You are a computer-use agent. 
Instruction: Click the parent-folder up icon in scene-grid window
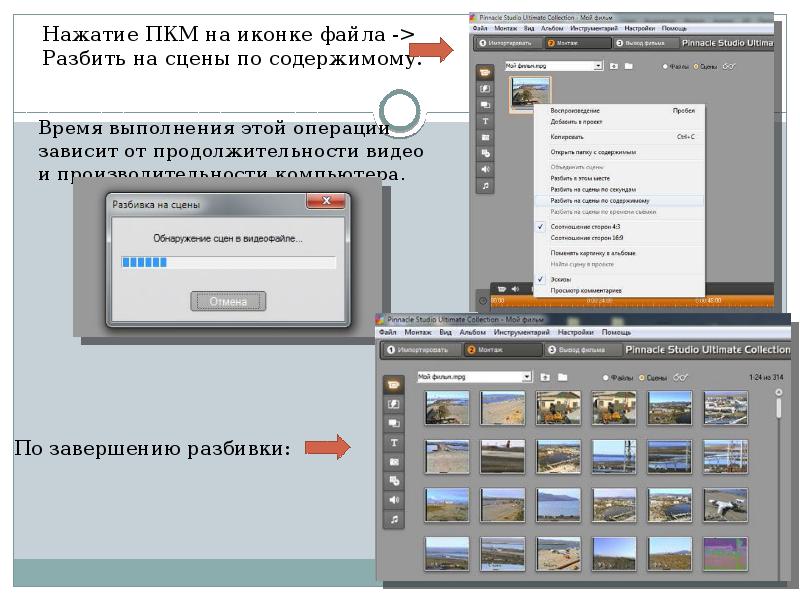pos(545,377)
